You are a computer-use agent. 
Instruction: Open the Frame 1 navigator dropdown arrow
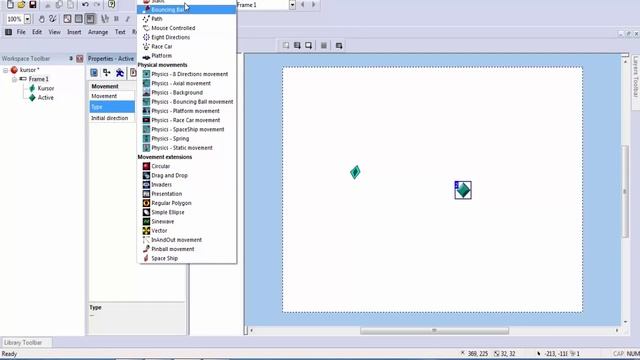tap(292, 5)
